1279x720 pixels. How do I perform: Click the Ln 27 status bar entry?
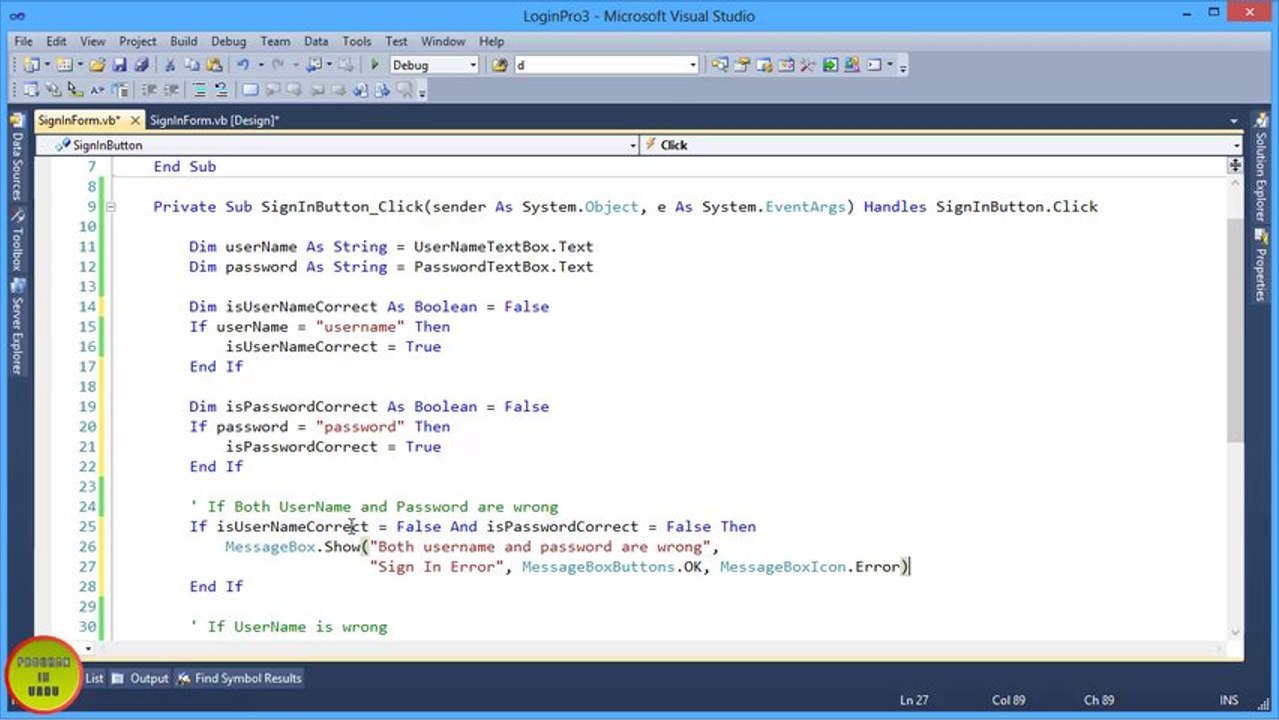(x=915, y=700)
